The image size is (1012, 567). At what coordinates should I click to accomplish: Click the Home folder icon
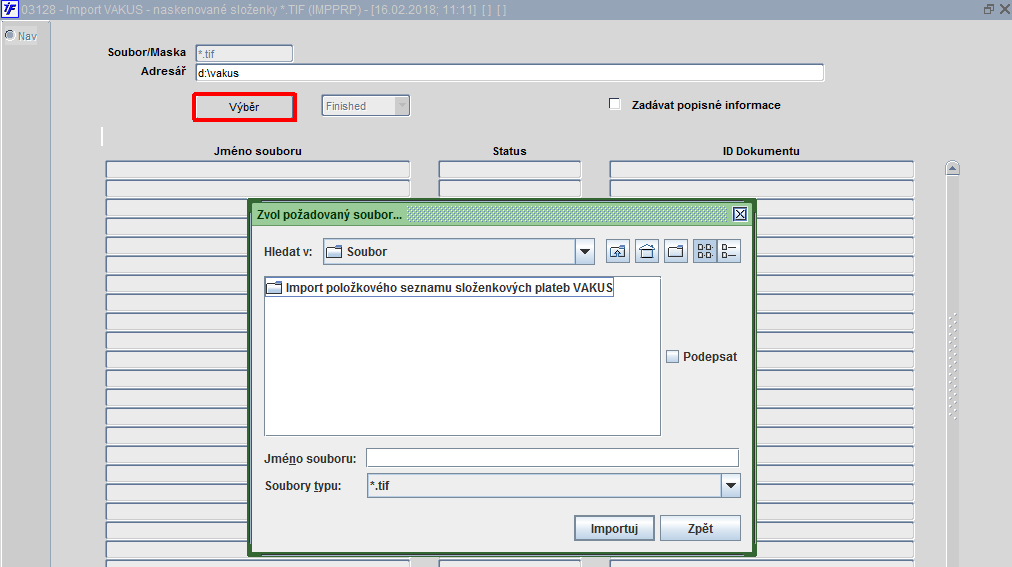click(x=647, y=252)
